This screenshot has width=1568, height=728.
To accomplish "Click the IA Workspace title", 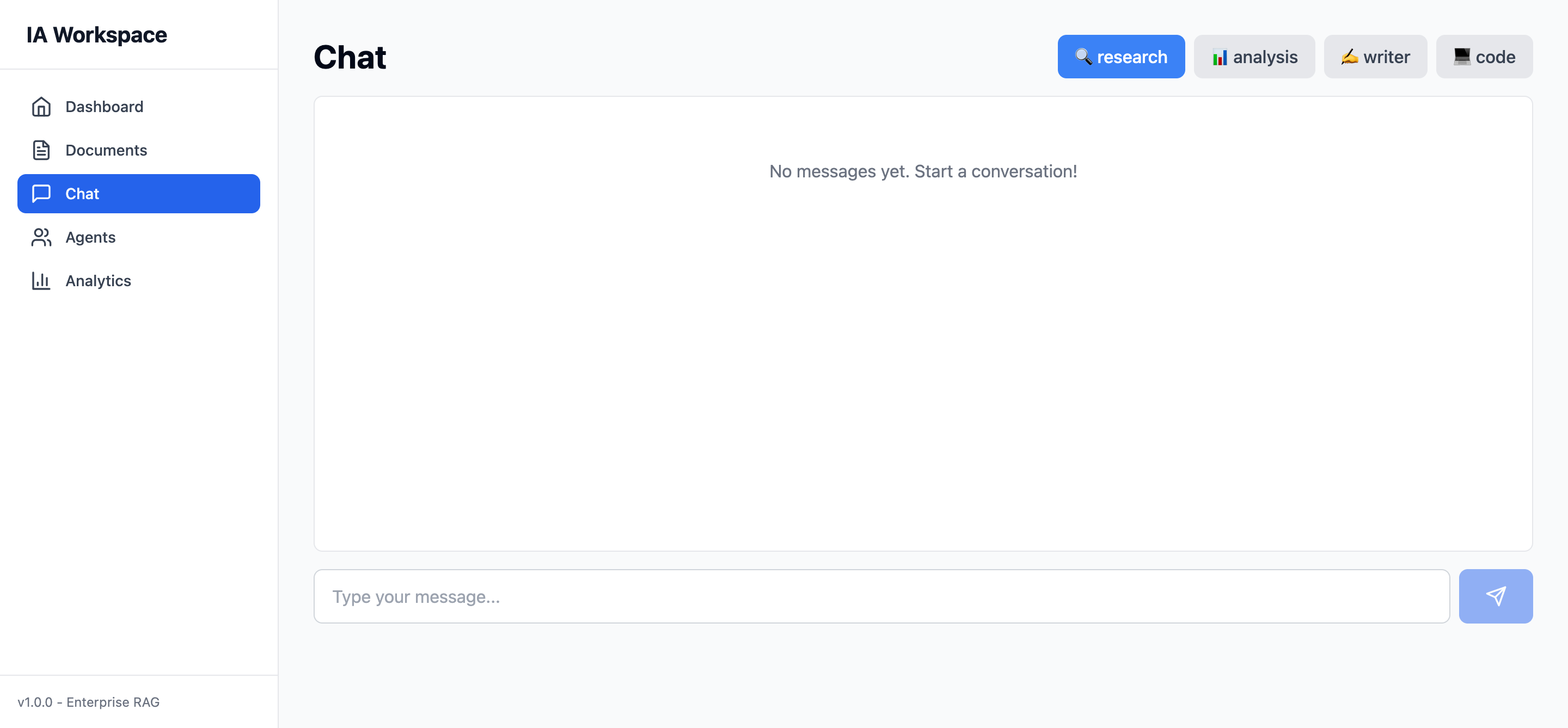I will click(96, 35).
